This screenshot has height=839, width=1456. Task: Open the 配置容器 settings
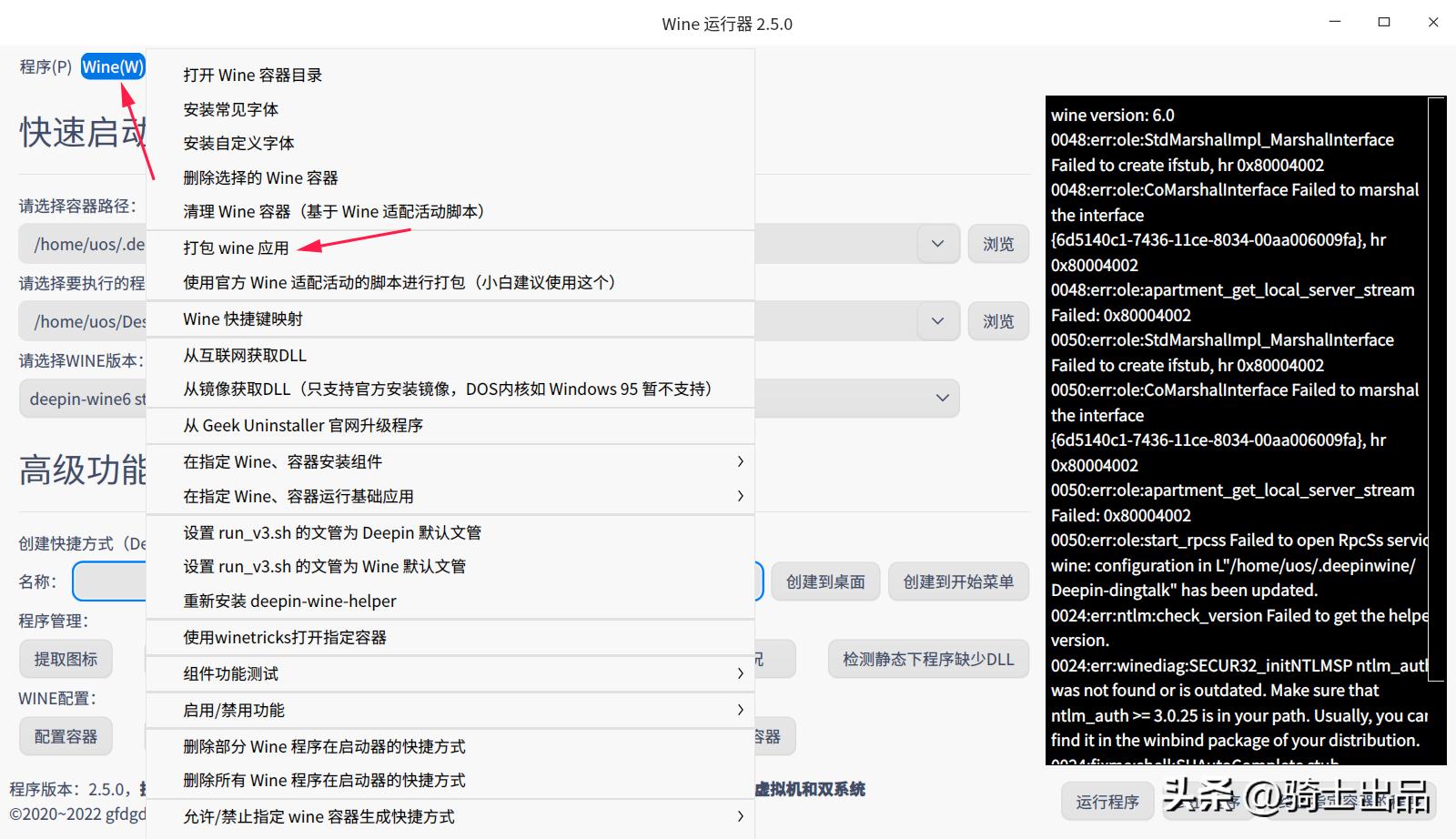[x=65, y=736]
